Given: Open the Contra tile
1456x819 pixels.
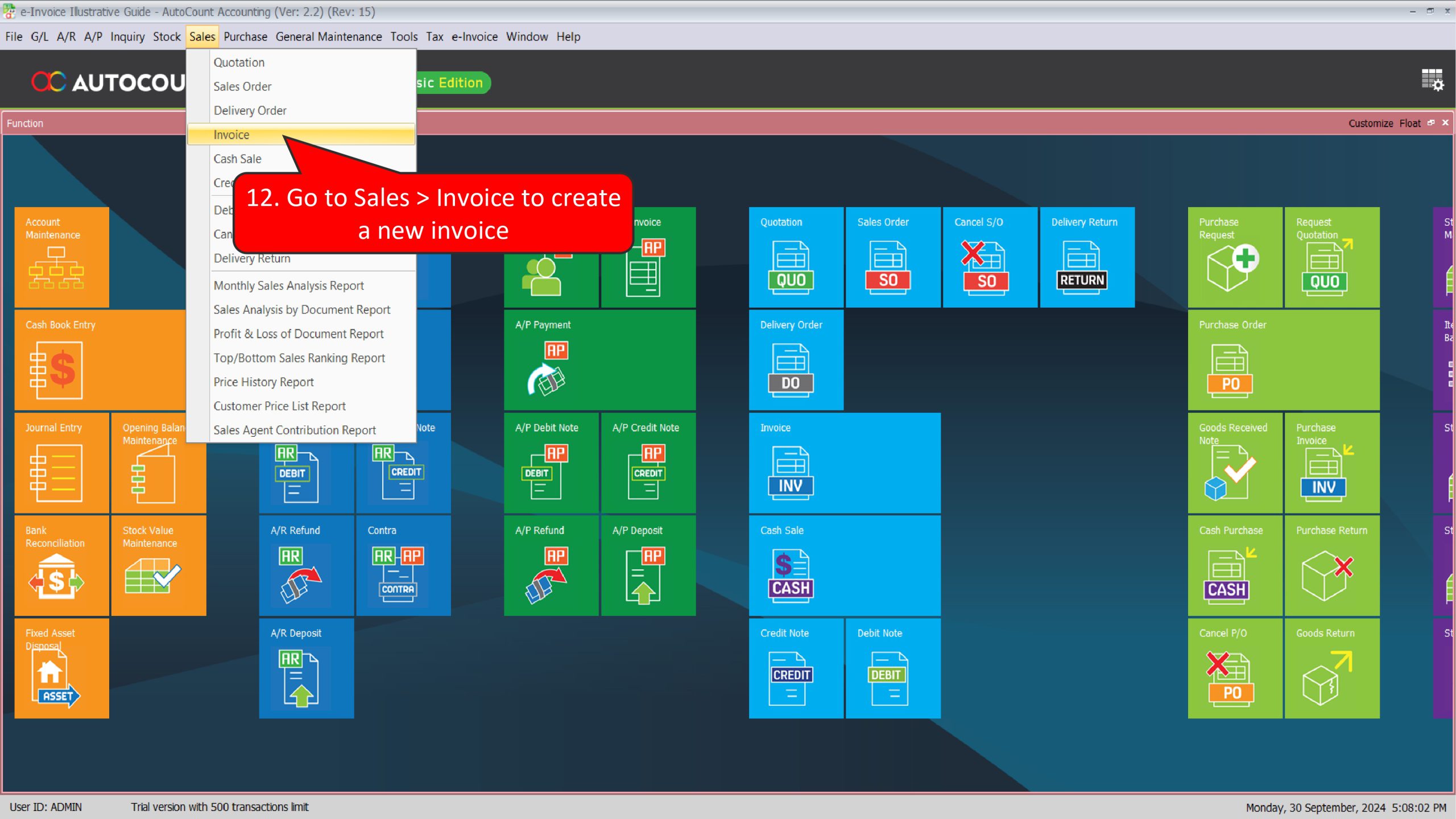Looking at the screenshot, I should 403,565.
